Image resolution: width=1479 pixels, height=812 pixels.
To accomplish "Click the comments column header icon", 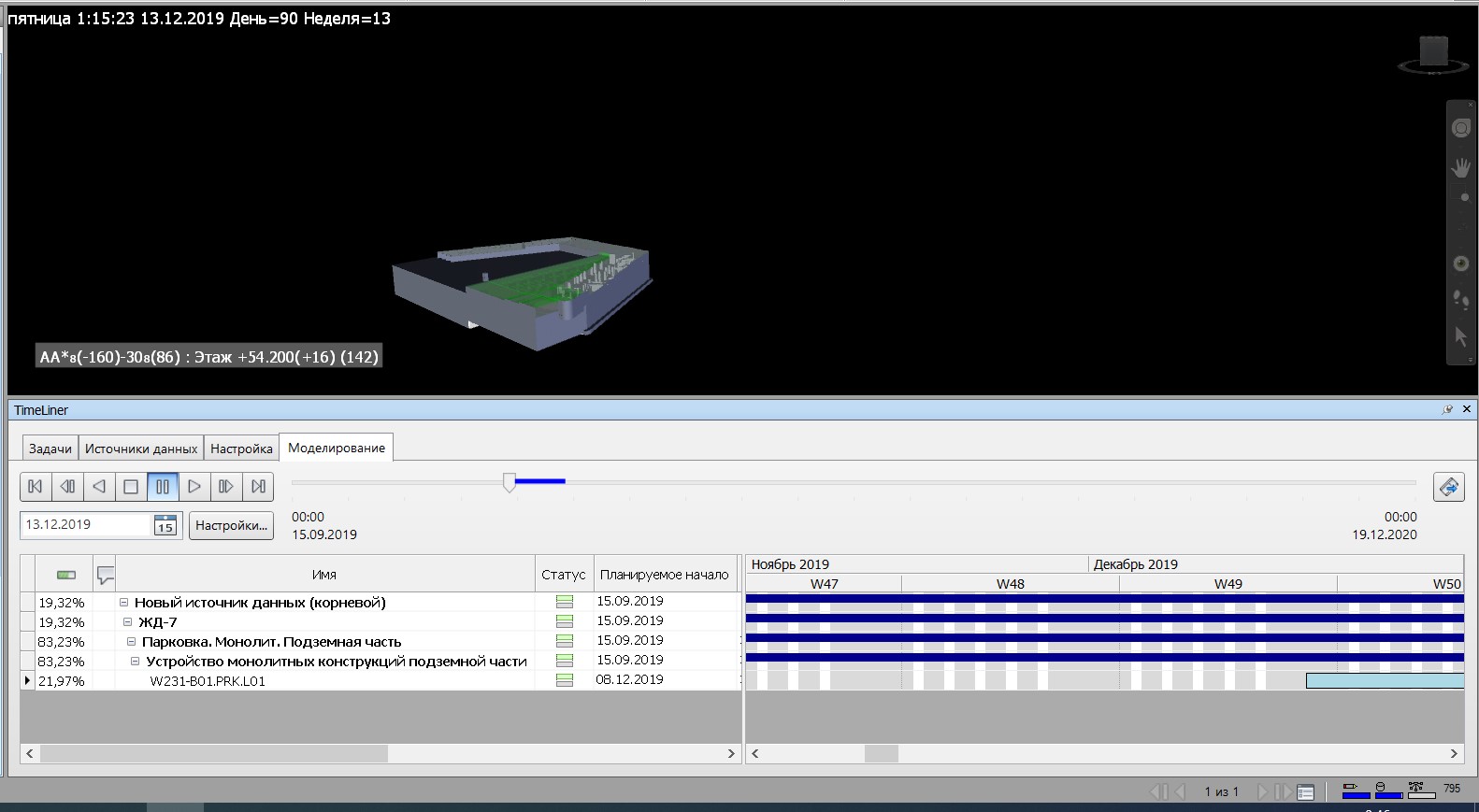I will coord(106,575).
